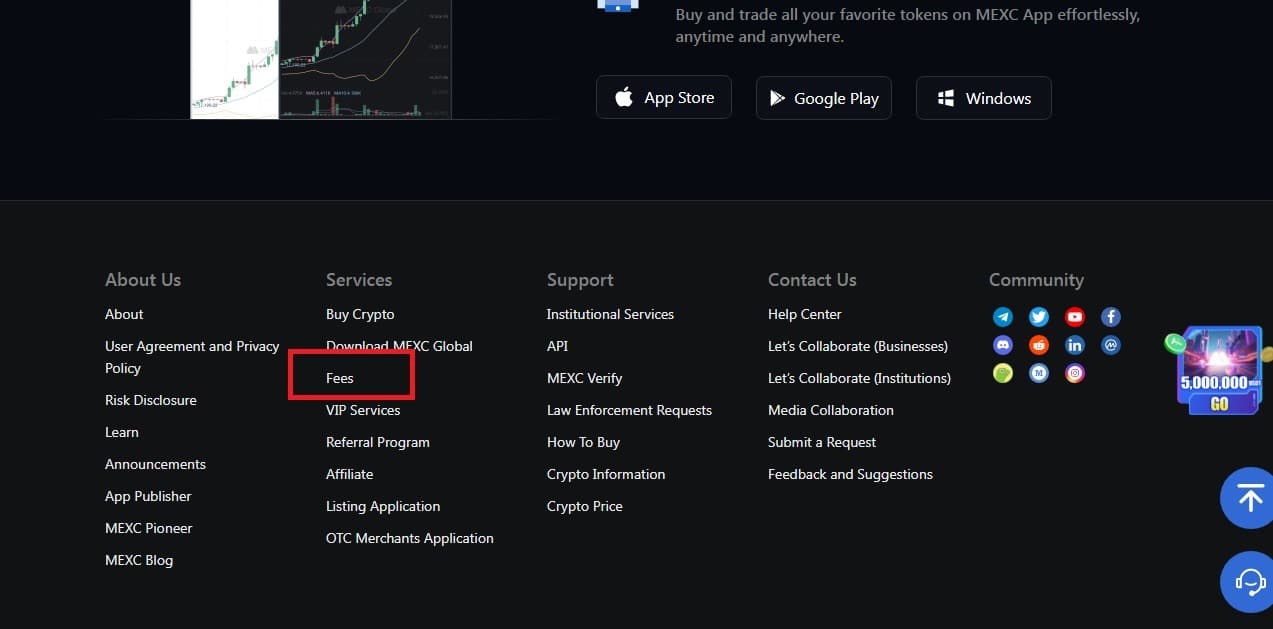Download from the Google Play button

point(824,98)
